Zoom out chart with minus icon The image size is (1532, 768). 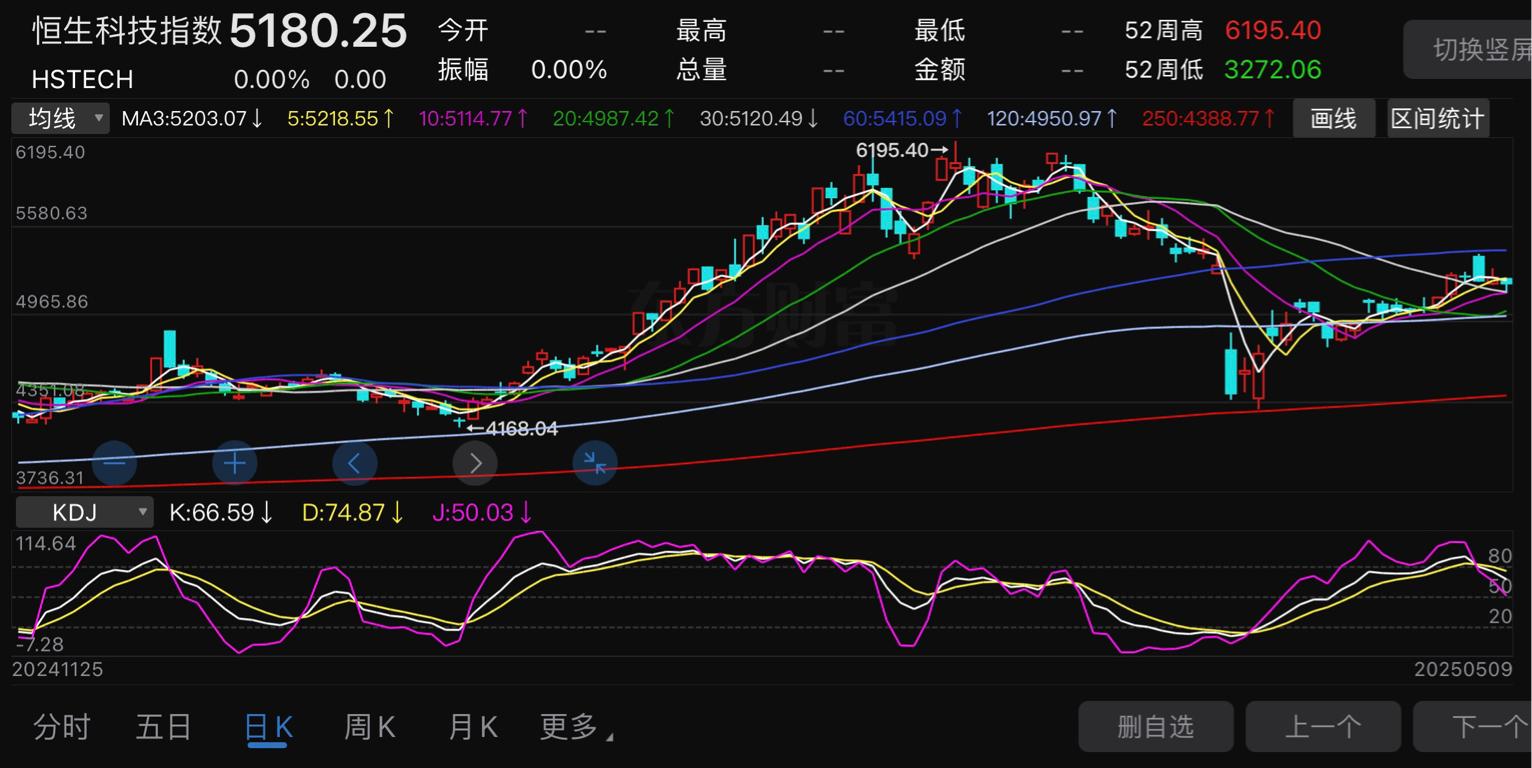tap(115, 463)
